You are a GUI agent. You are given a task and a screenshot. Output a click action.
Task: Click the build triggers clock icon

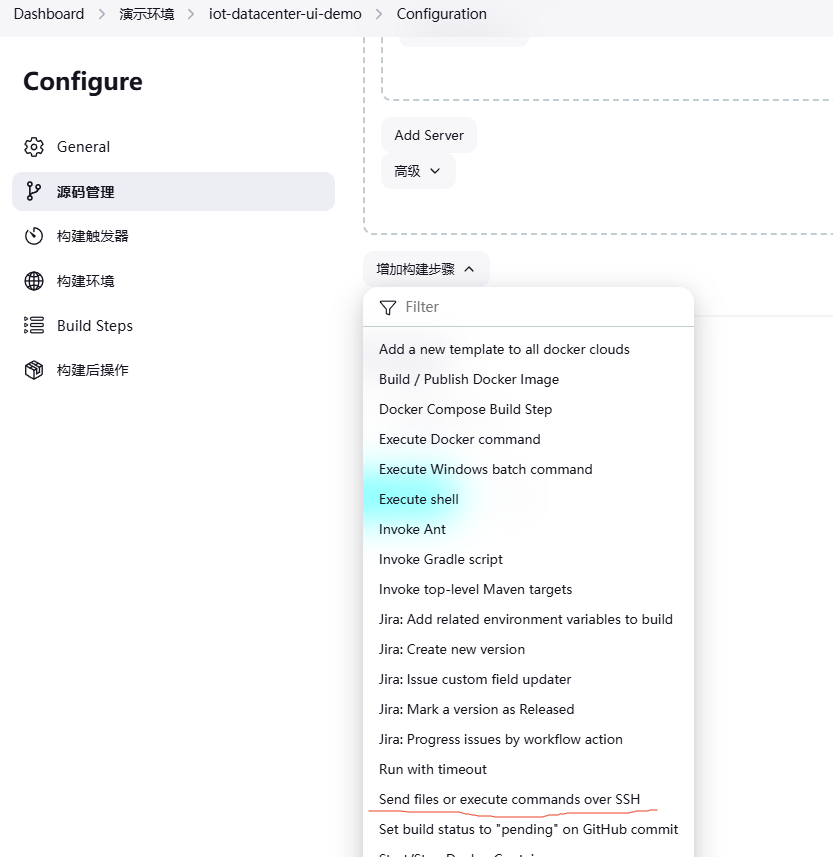(x=34, y=236)
